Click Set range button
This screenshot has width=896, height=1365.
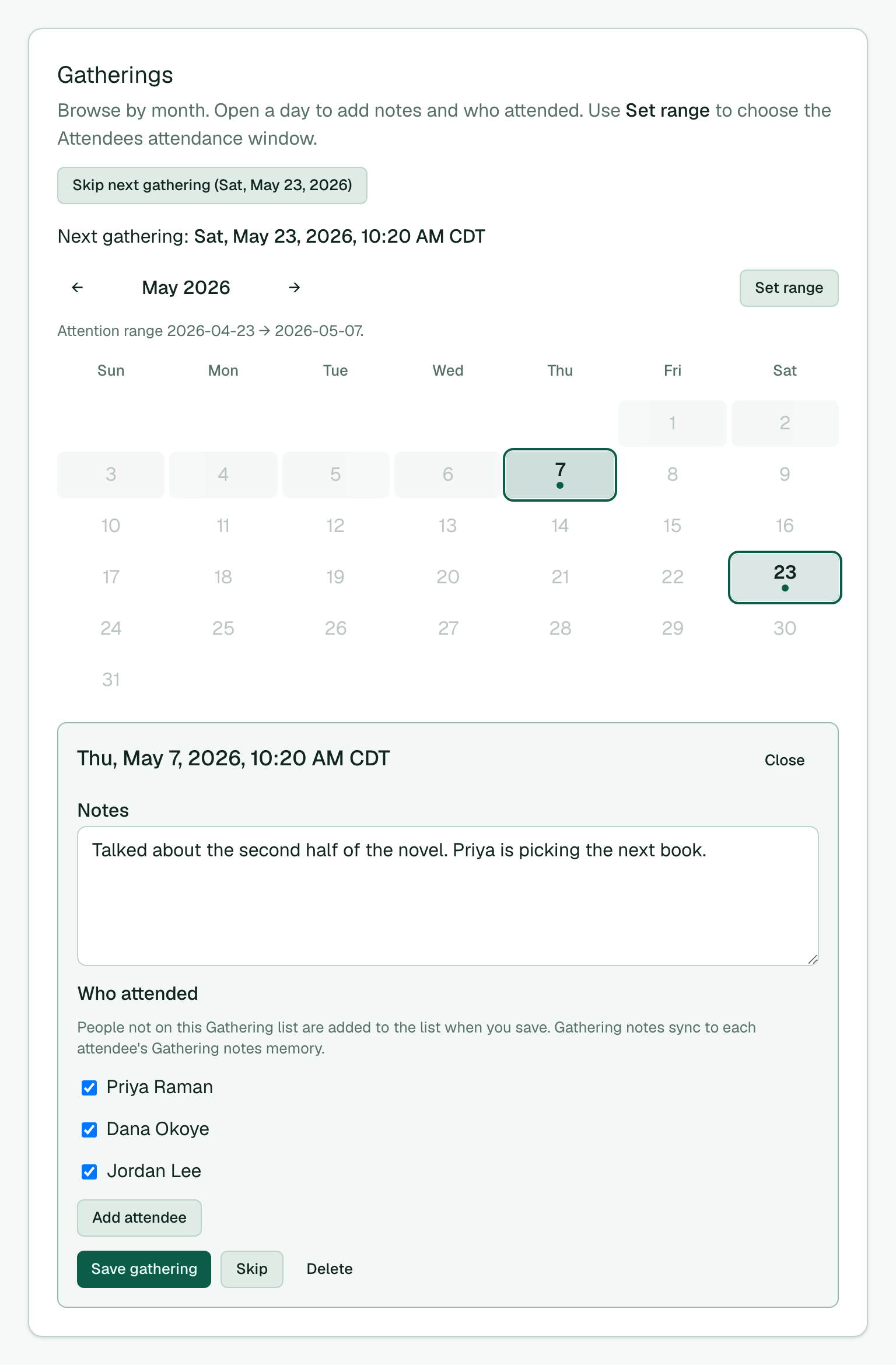(x=789, y=288)
